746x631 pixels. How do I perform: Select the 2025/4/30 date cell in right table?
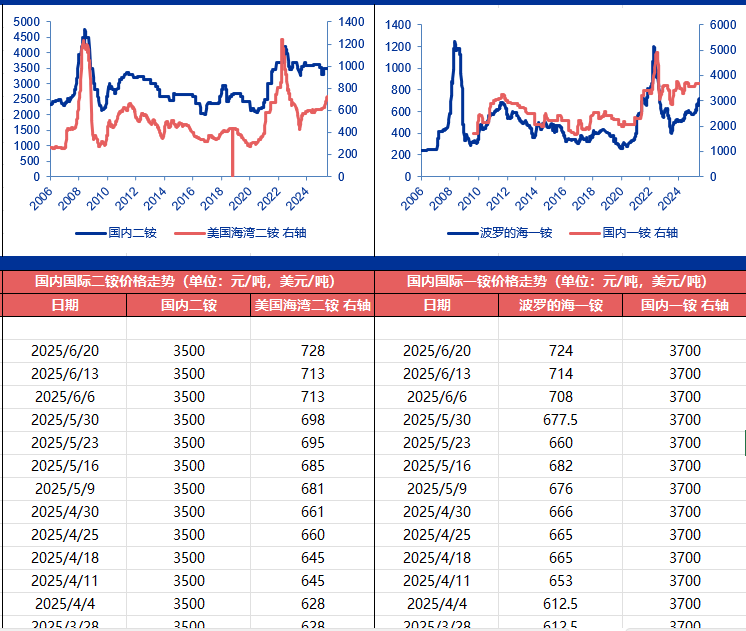coord(436,511)
